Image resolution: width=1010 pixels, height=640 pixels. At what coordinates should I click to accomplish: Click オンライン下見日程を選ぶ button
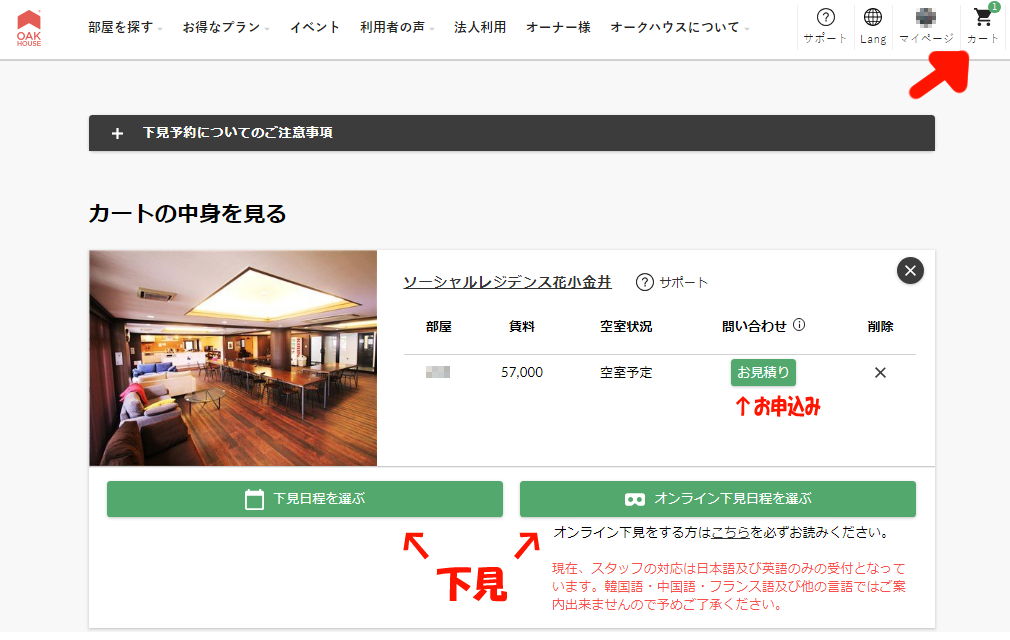(x=717, y=499)
